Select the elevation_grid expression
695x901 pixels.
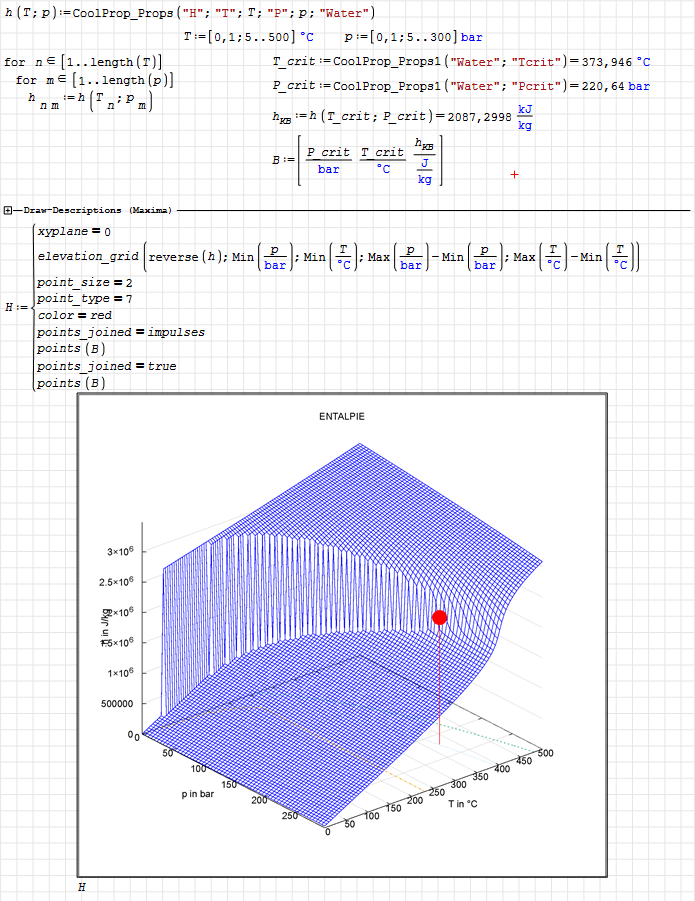point(336,257)
